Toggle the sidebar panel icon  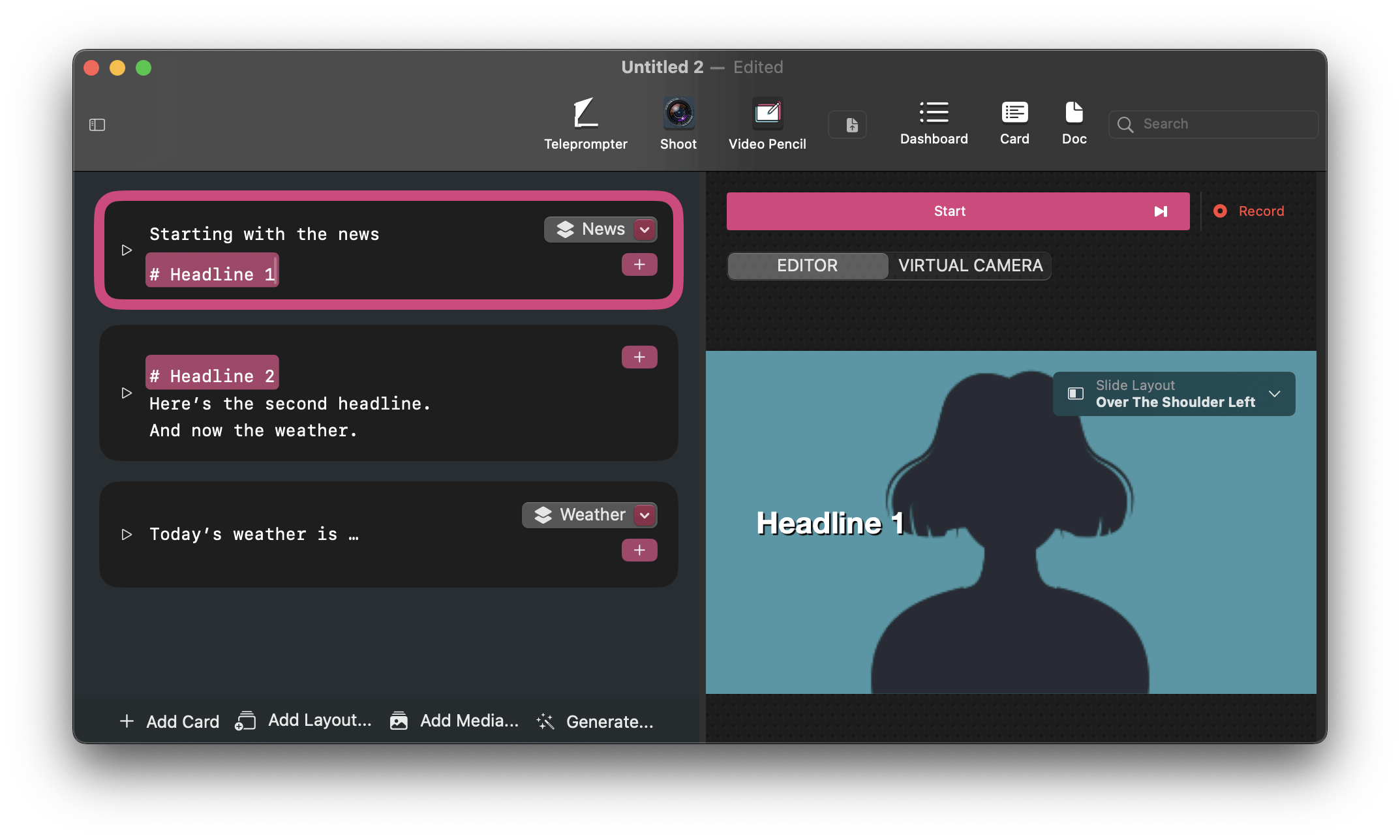pyautogui.click(x=97, y=125)
